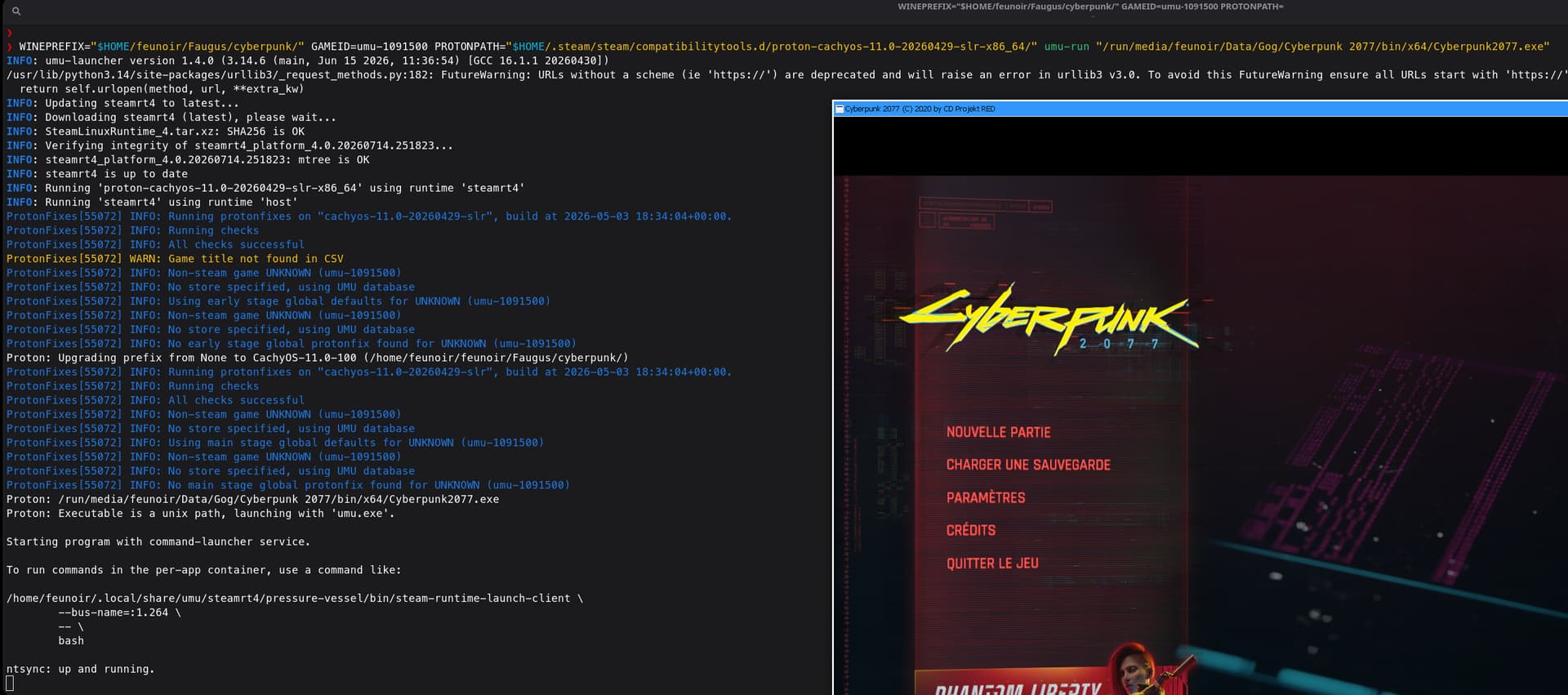Click 'To run commands in the per-app container' line
Image resolution: width=1568 pixels, height=695 pixels.
pos(204,570)
